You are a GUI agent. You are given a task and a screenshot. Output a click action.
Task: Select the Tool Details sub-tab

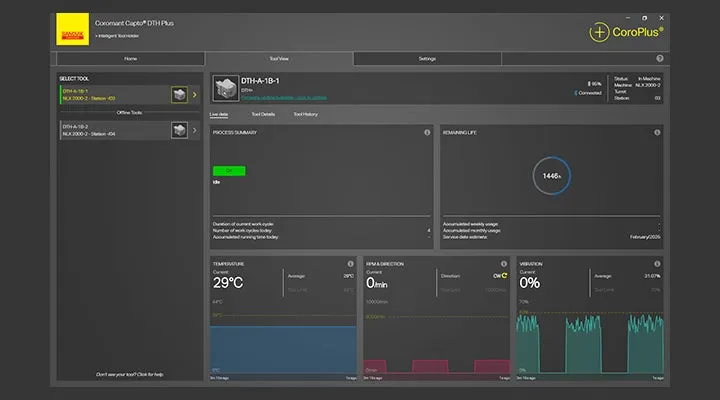(263, 114)
